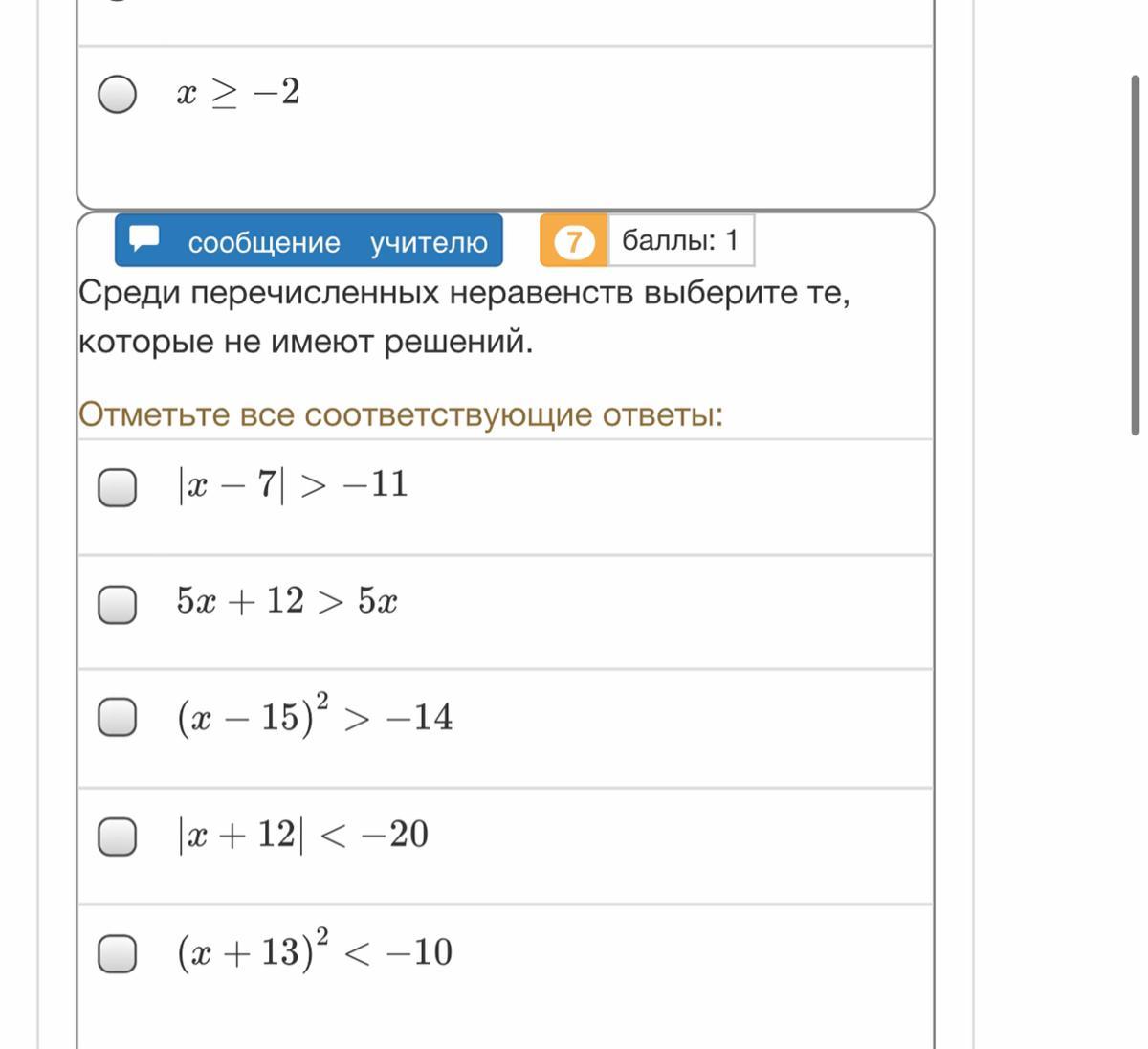Click the 'баллы: 1' points box

(x=680, y=240)
